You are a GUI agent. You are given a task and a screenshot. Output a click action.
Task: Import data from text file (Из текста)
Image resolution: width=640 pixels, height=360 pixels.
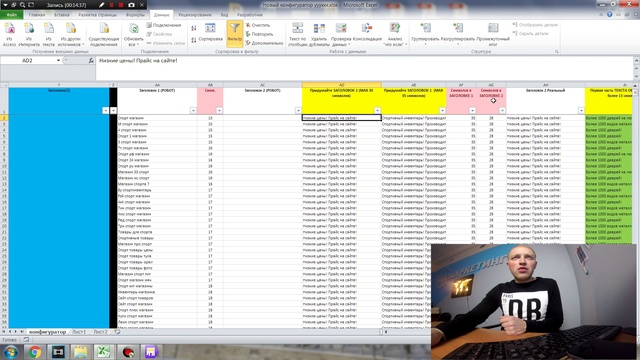click(49, 34)
